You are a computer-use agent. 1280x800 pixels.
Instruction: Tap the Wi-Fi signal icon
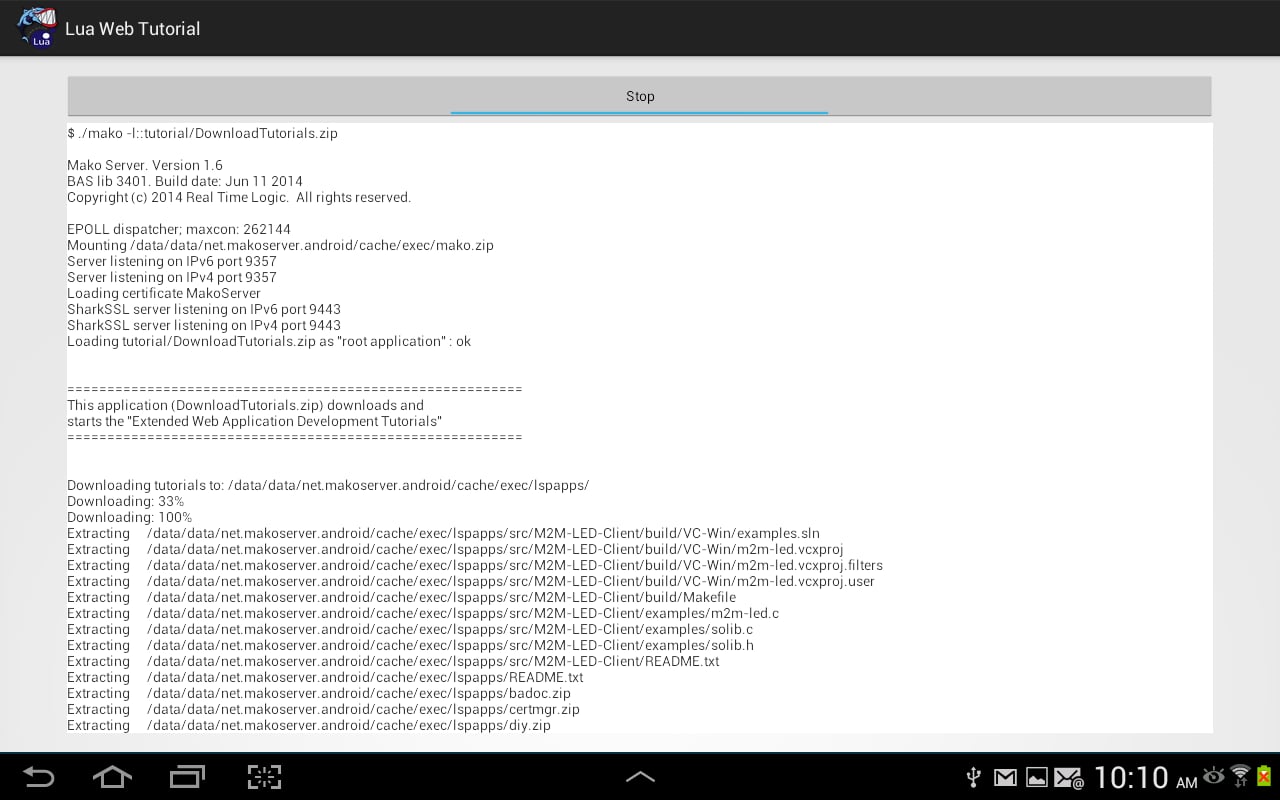(1241, 775)
